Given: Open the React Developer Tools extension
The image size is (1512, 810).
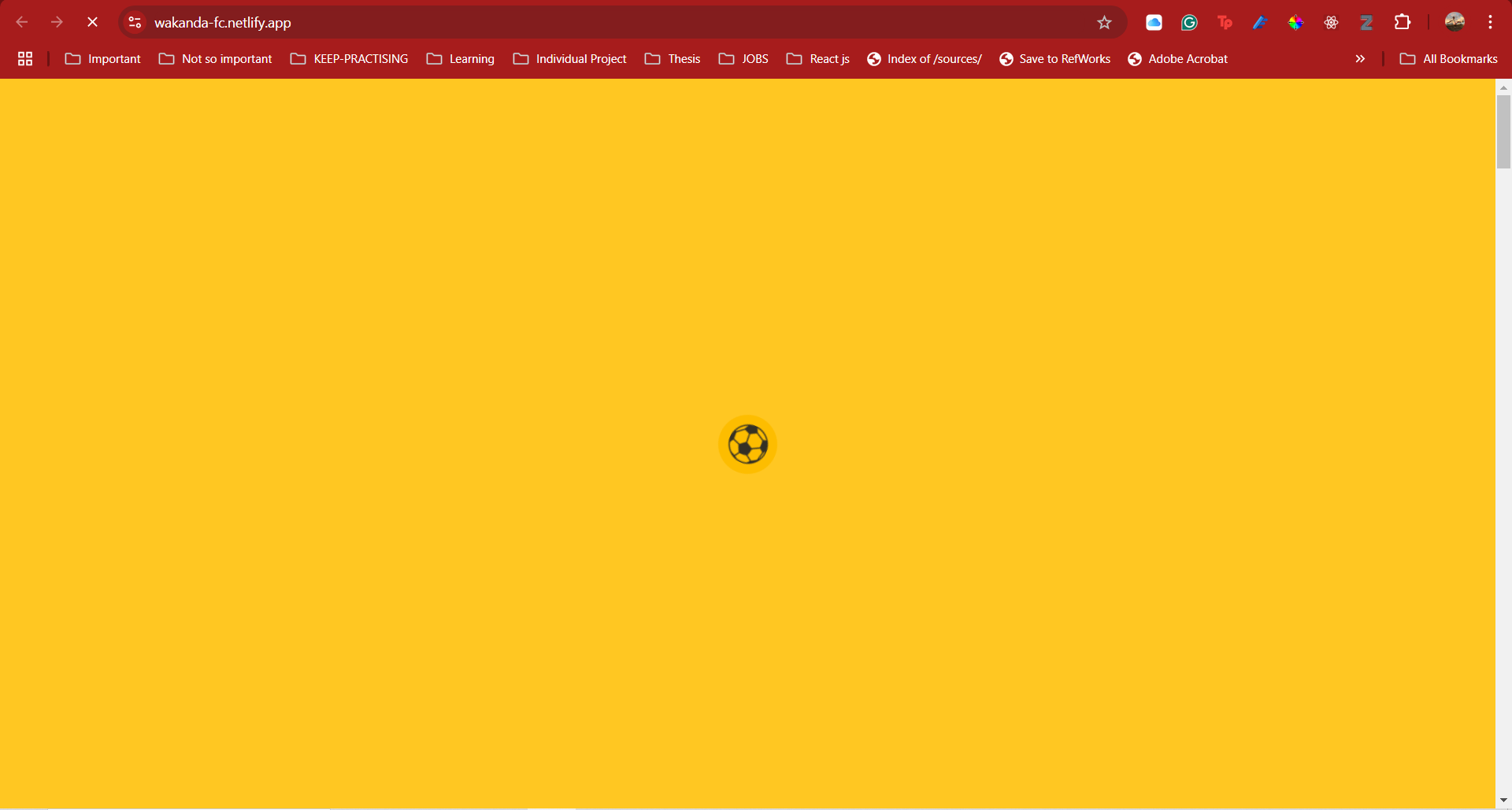Looking at the screenshot, I should [x=1331, y=23].
